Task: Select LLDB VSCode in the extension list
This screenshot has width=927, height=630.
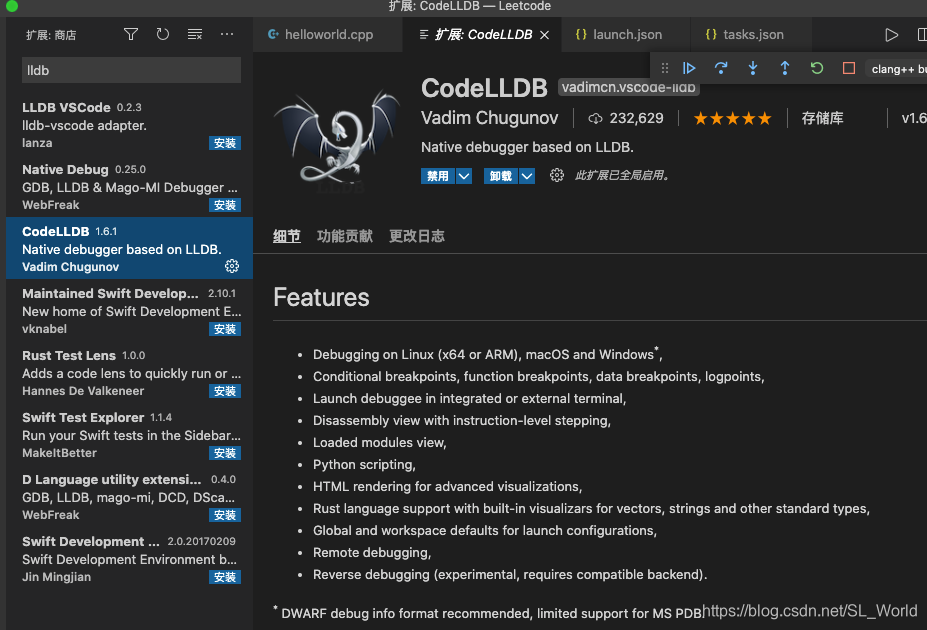Action: point(129,124)
